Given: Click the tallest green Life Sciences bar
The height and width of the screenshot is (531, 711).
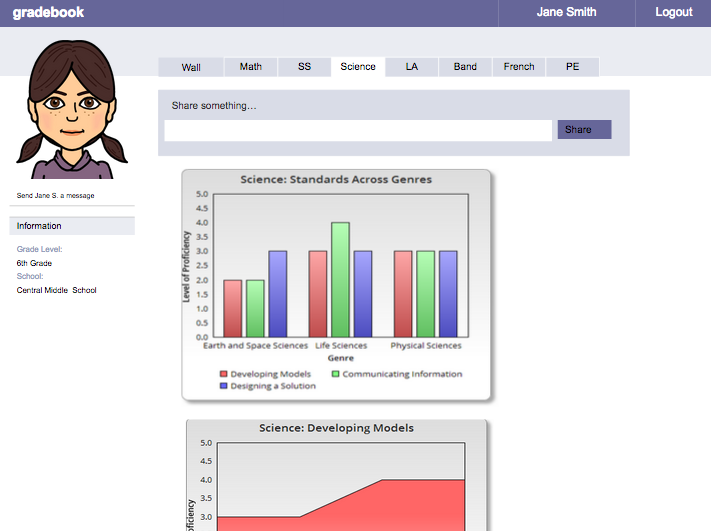Looking at the screenshot, I should click(340, 280).
